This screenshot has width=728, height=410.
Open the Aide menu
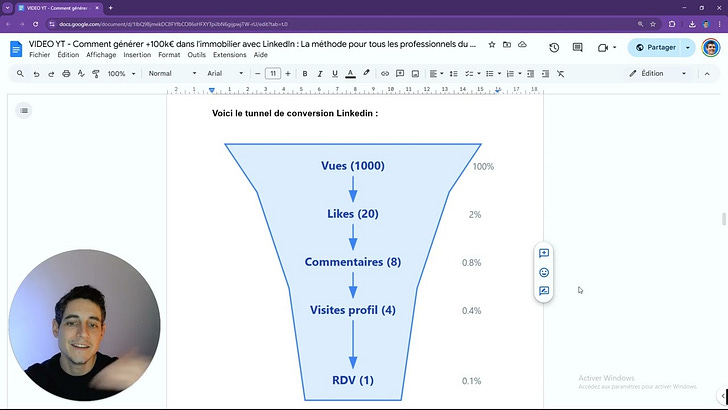point(260,55)
